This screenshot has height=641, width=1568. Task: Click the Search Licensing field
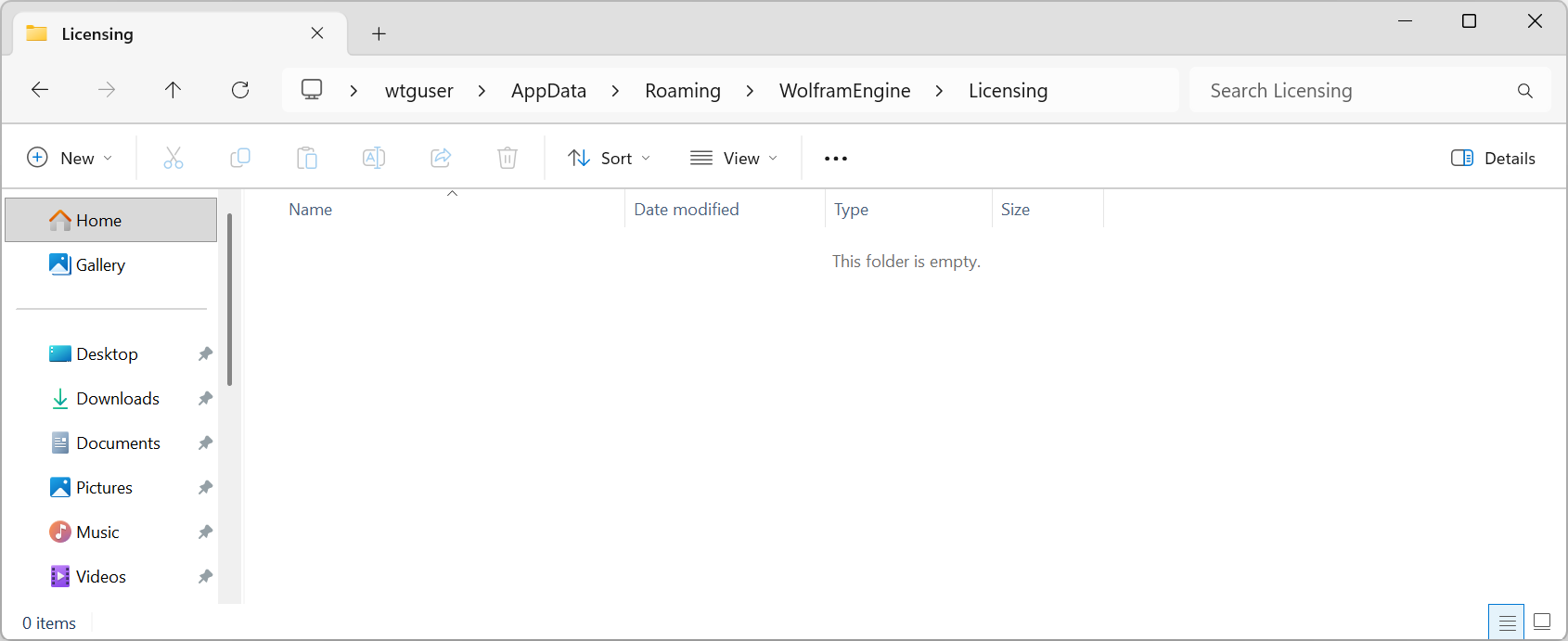pos(1355,91)
